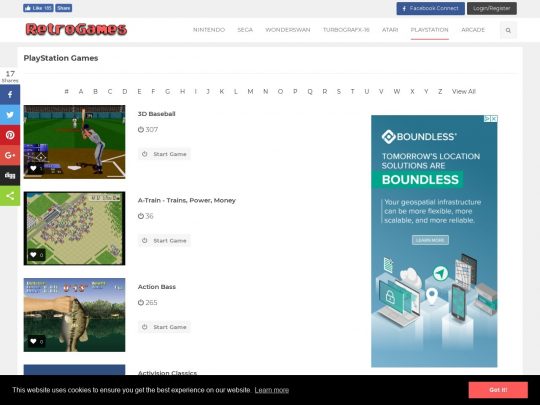Select View All in alphabet filter

click(464, 92)
